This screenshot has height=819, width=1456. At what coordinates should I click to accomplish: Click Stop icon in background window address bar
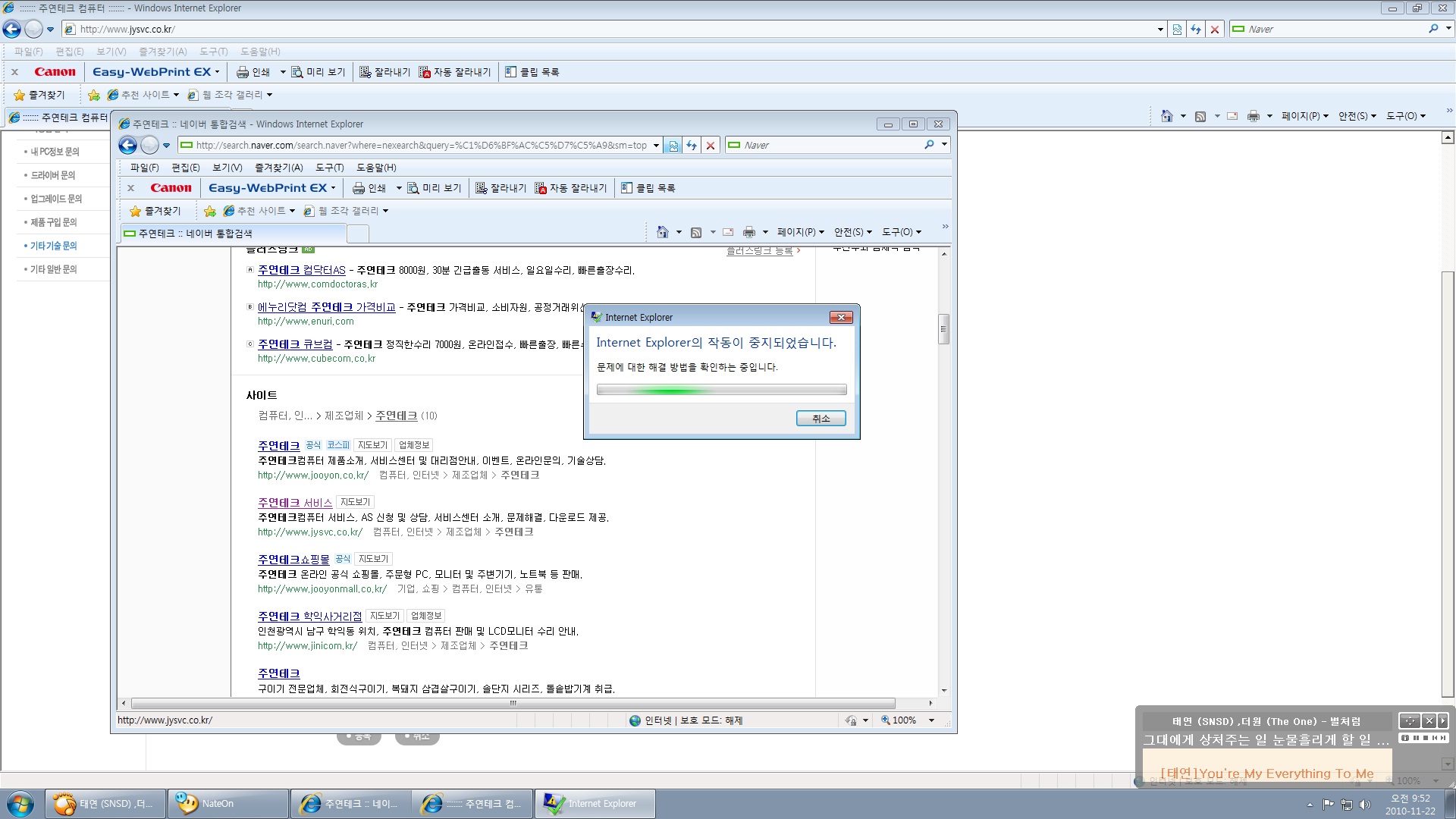(1215, 30)
